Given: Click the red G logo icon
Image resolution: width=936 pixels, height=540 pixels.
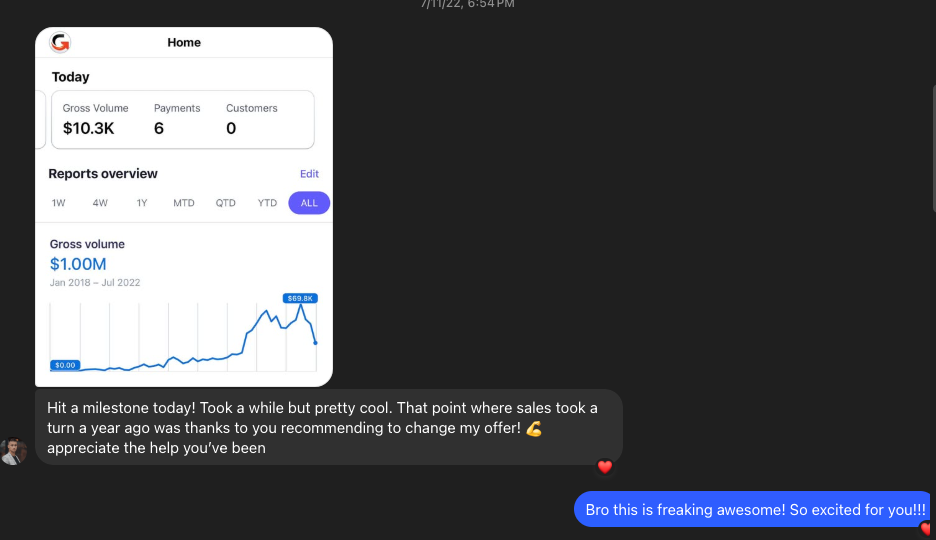Looking at the screenshot, I should pyautogui.click(x=60, y=42).
